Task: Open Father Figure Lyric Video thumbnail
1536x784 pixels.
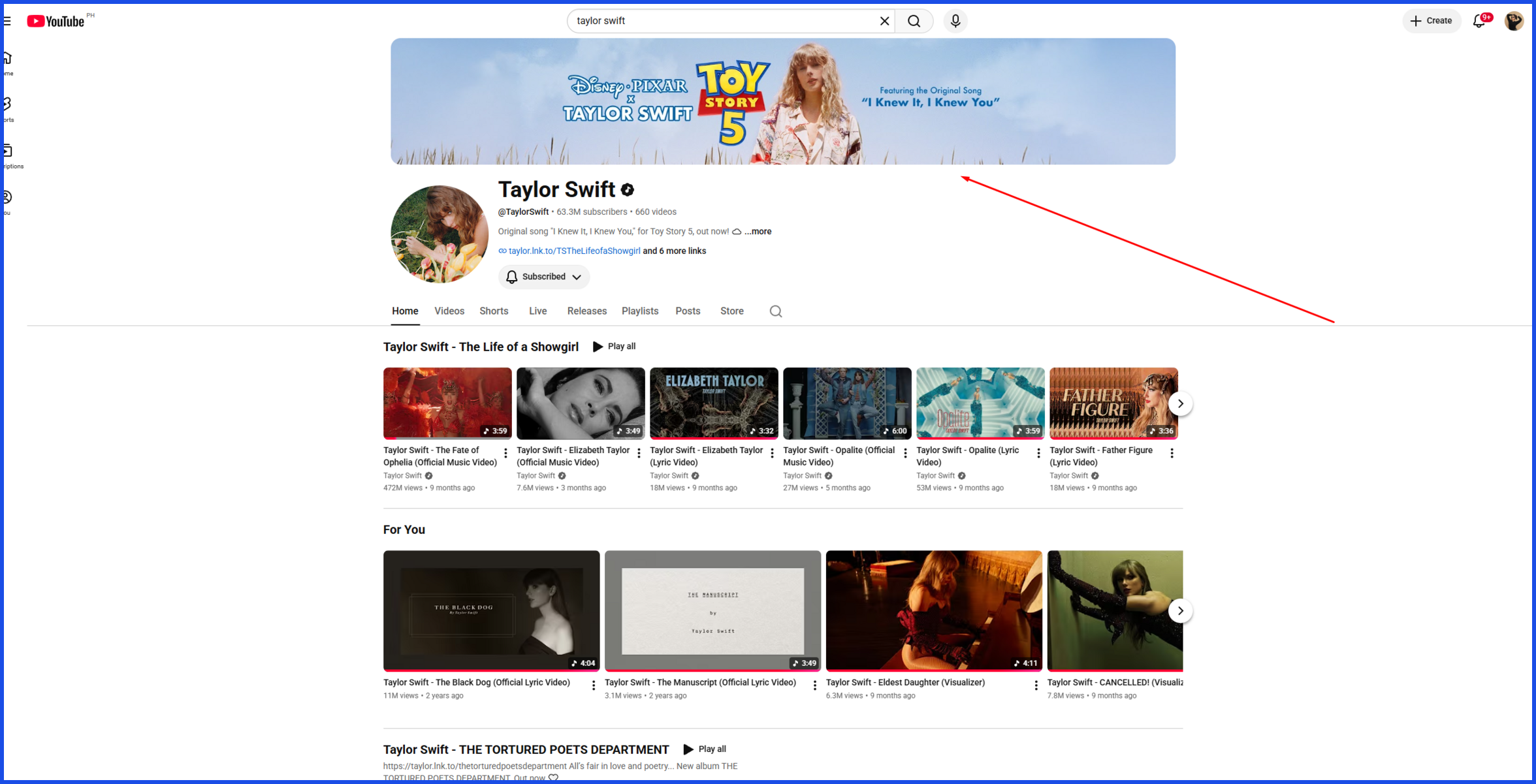Action: (x=1113, y=403)
